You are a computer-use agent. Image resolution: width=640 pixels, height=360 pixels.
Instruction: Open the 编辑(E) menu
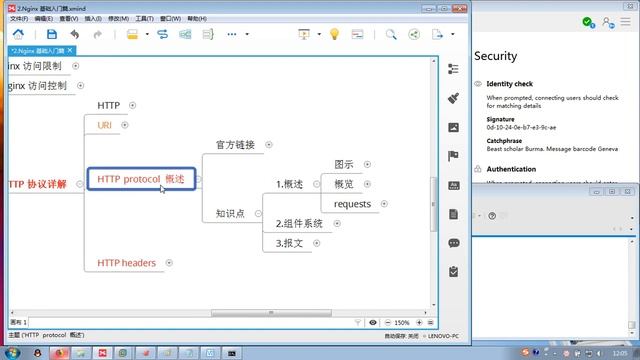click(44, 19)
